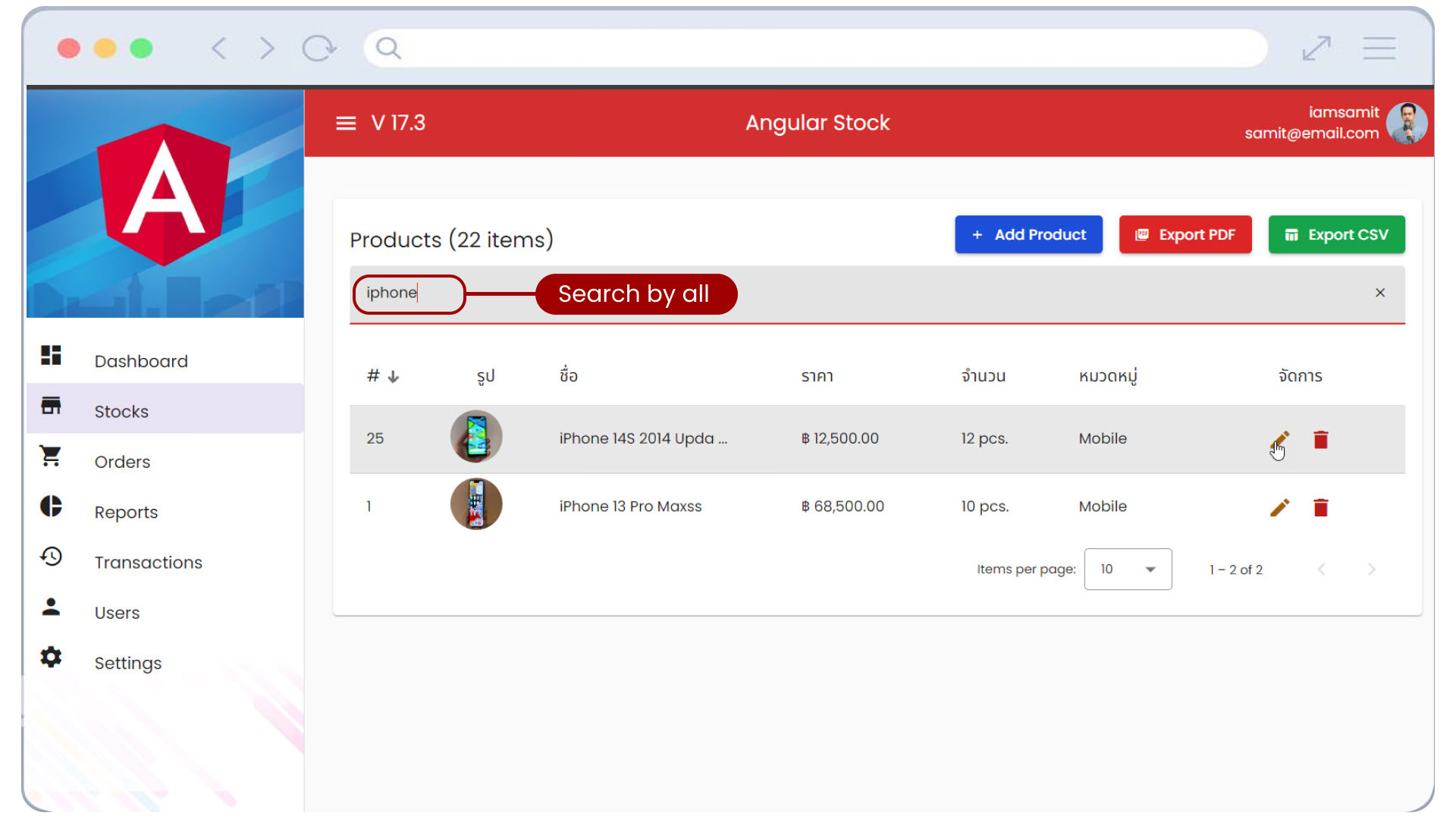Viewport: 1456px width, 819px height.
Task: Click the Add Product button
Action: tap(1028, 234)
